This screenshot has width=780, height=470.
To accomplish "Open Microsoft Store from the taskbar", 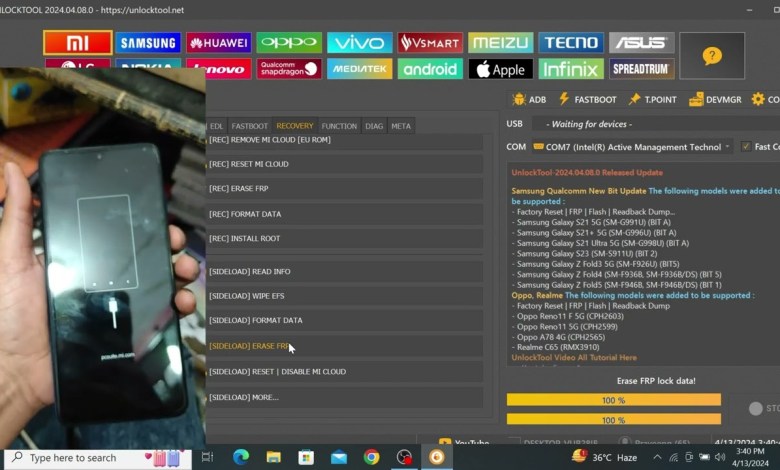I will point(306,457).
